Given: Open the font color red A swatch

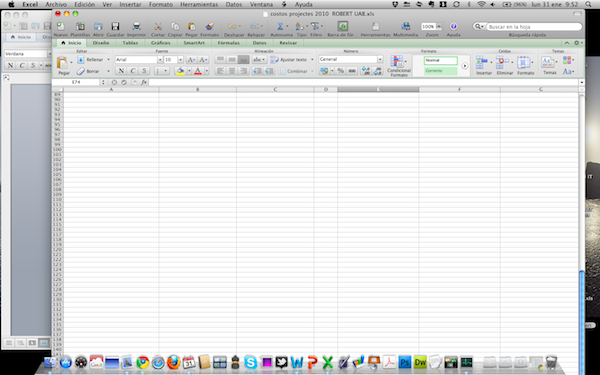Looking at the screenshot, I should (198, 71).
